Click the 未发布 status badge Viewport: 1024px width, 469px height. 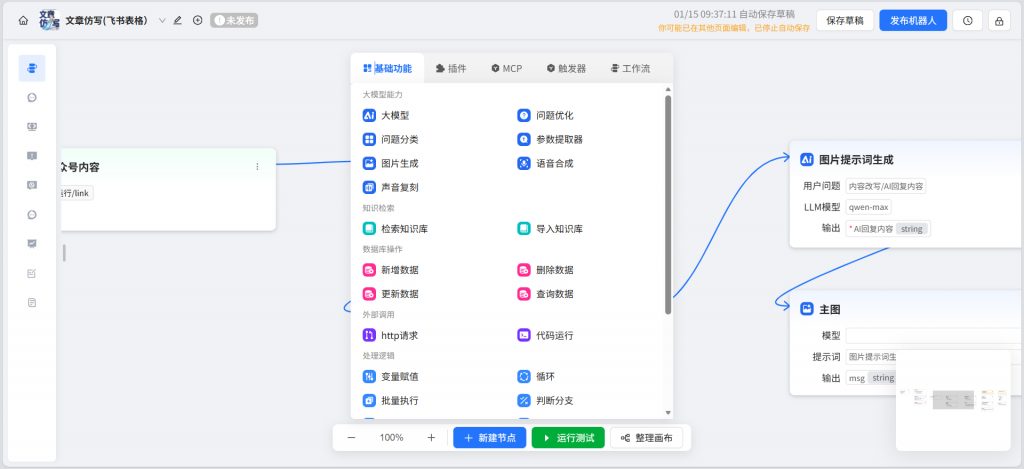coord(234,20)
